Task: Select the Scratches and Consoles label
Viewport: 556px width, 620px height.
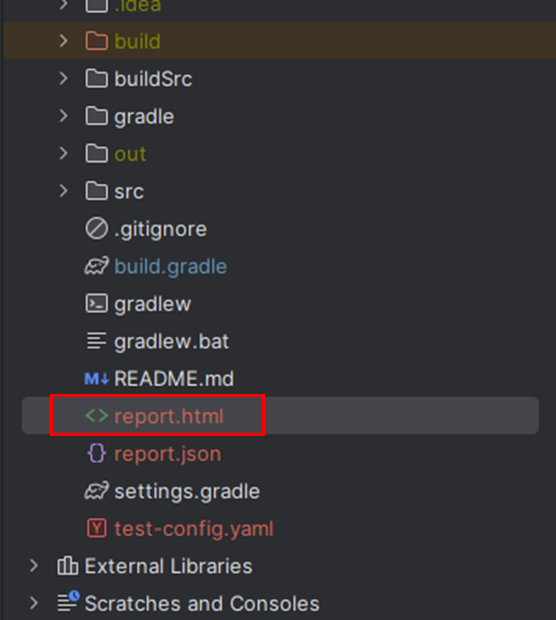Action: 202,603
